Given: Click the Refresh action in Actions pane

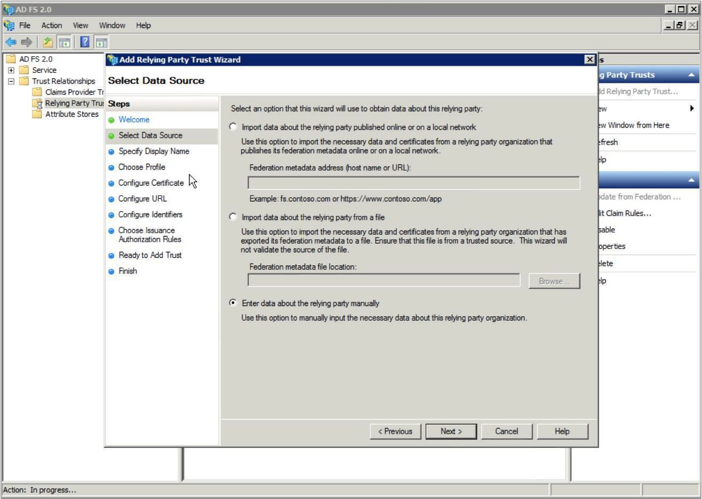Looking at the screenshot, I should click(x=609, y=142).
